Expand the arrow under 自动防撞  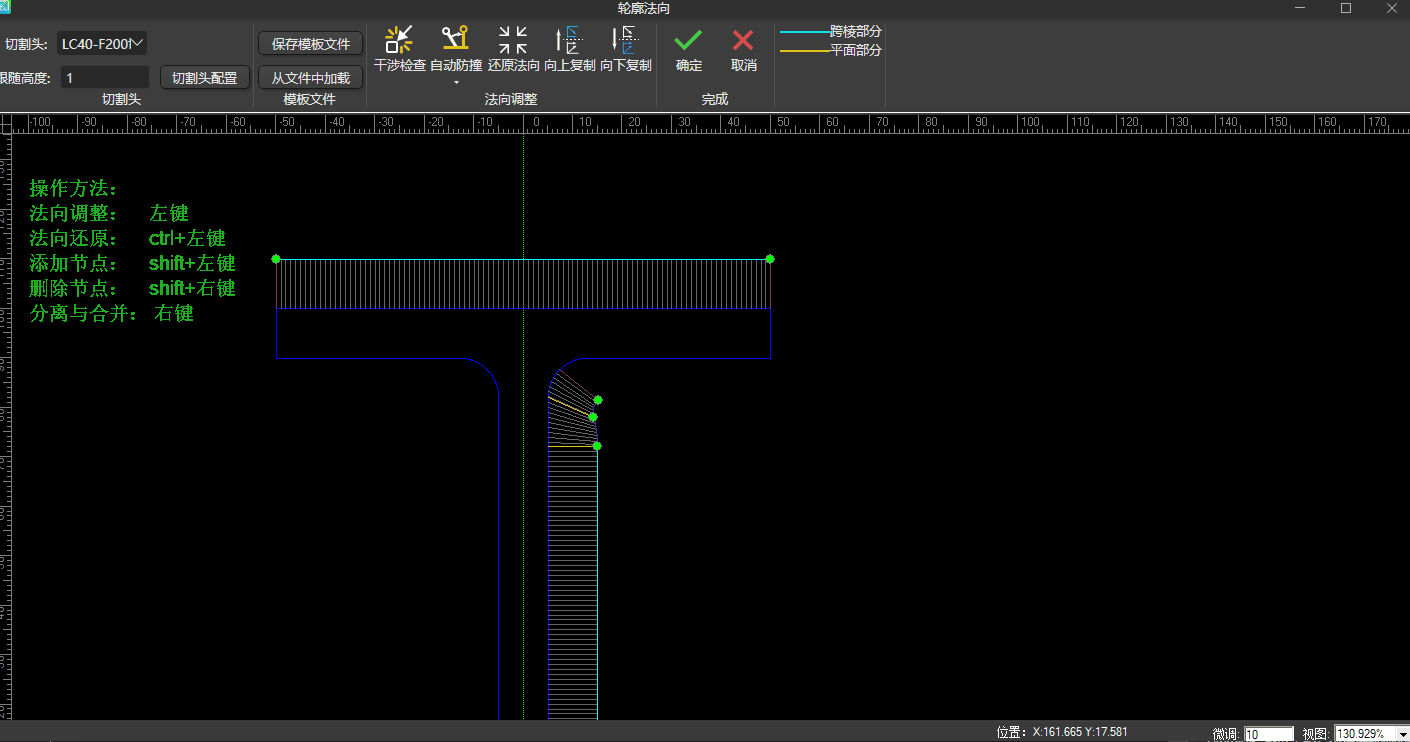click(456, 82)
